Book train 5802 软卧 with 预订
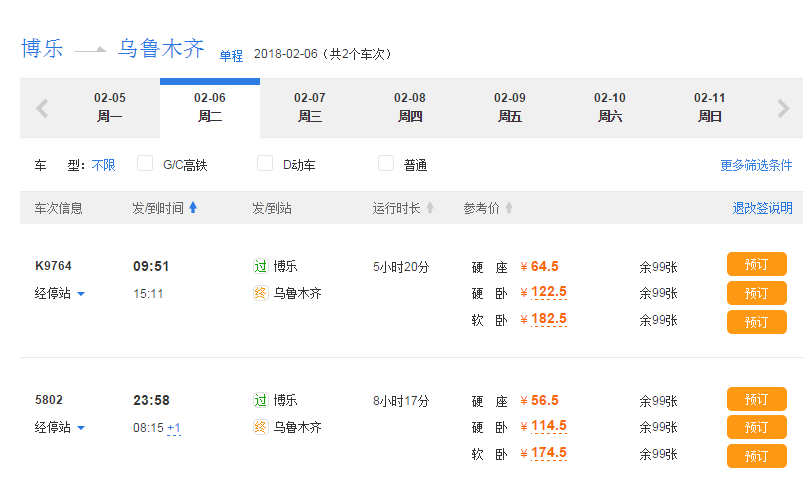Screen dimensions: 810x488 756,456
